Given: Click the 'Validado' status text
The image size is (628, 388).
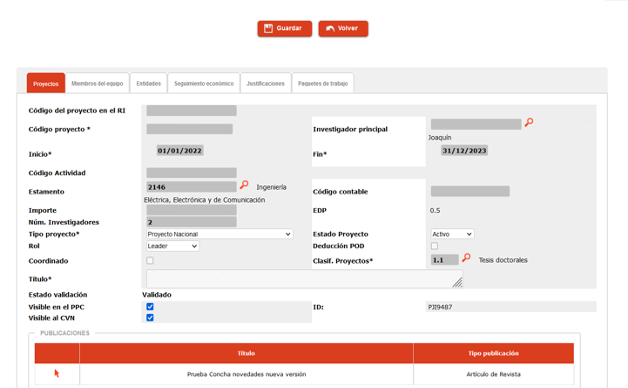Looking at the screenshot, I should point(157,295).
